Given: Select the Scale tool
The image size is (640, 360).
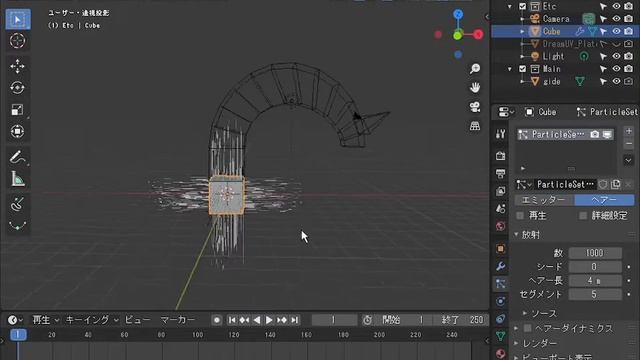Looking at the screenshot, I should pos(18,109).
